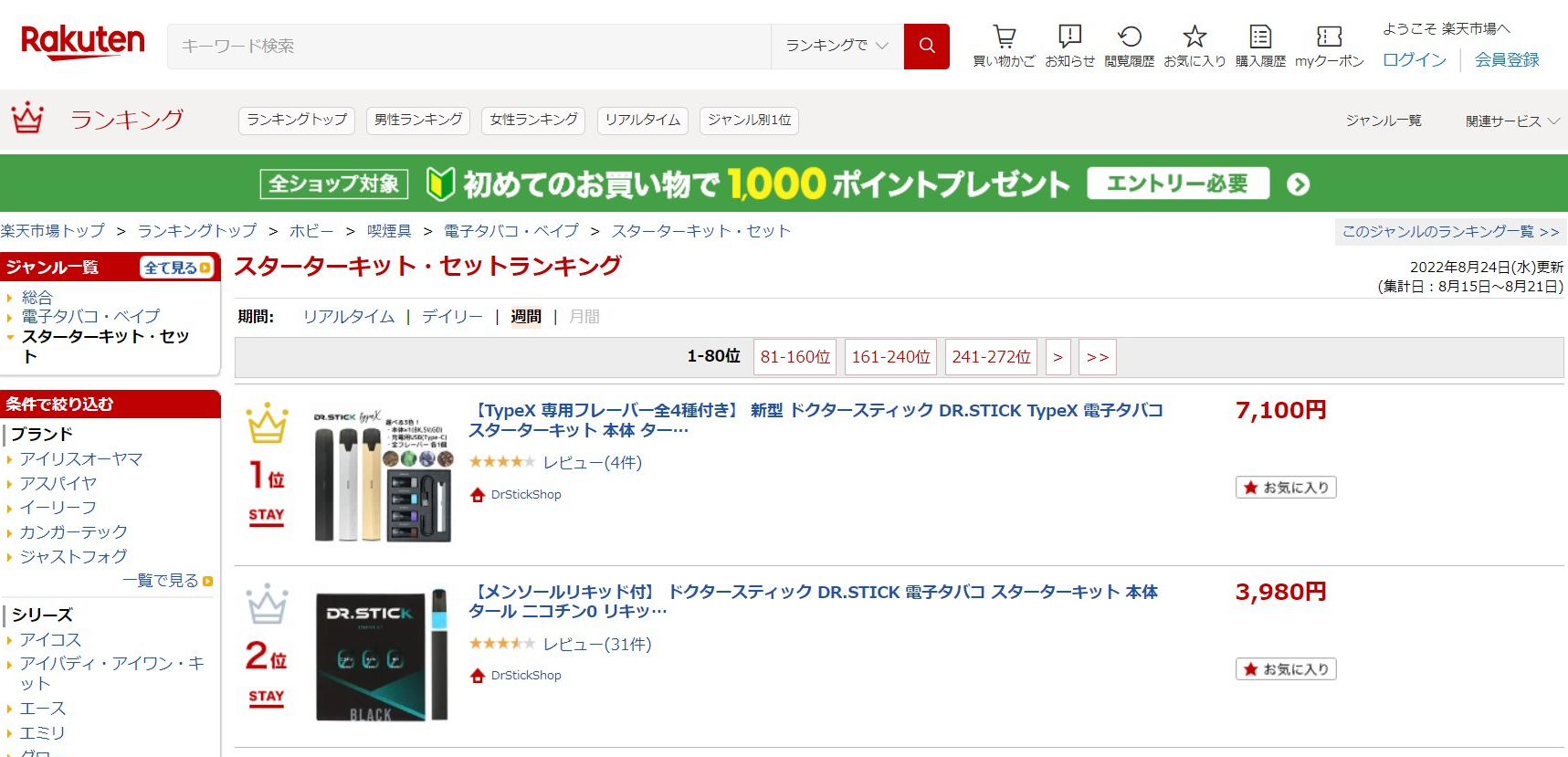Click the review stars for rank 1 product
1568x757 pixels.
click(x=501, y=462)
